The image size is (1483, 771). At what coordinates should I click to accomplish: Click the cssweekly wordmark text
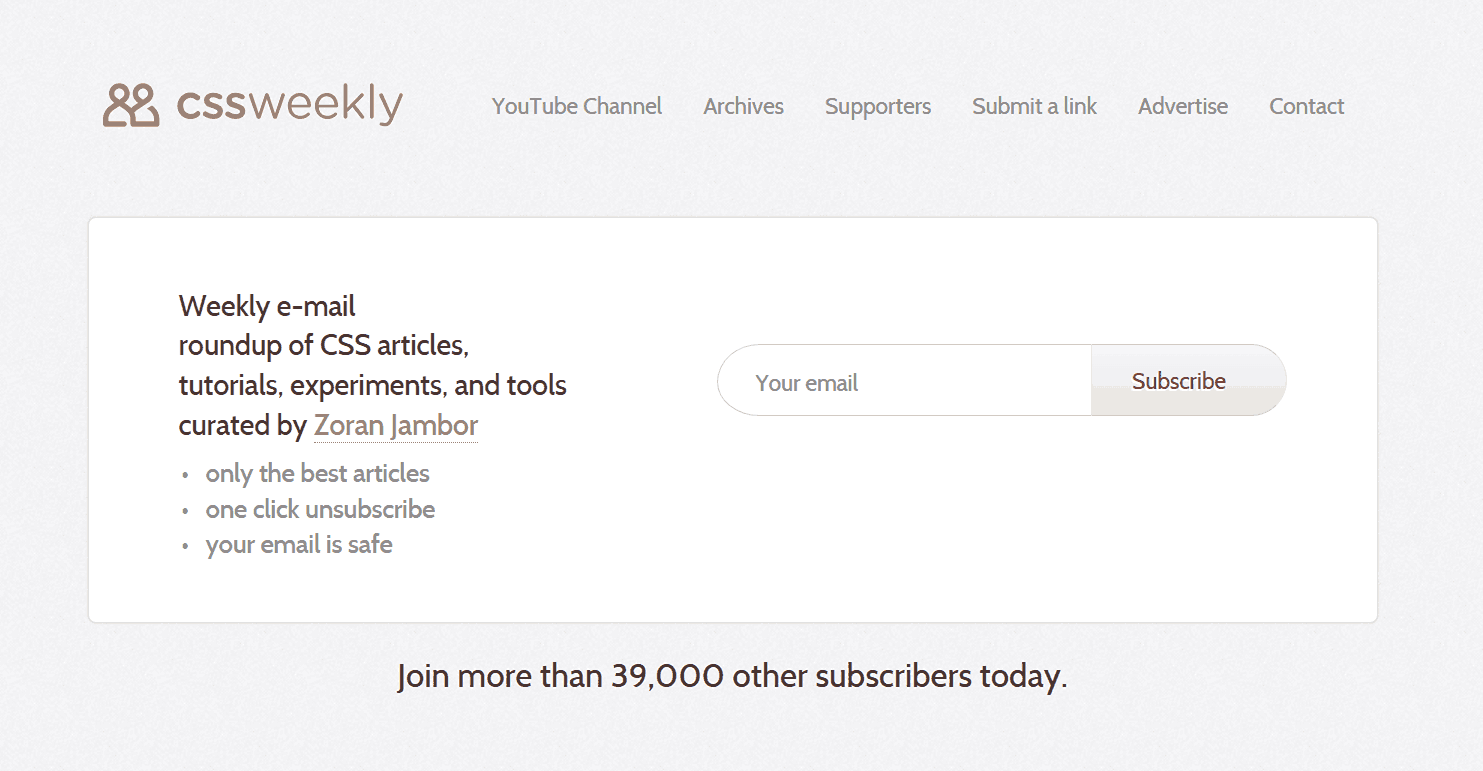(x=290, y=105)
